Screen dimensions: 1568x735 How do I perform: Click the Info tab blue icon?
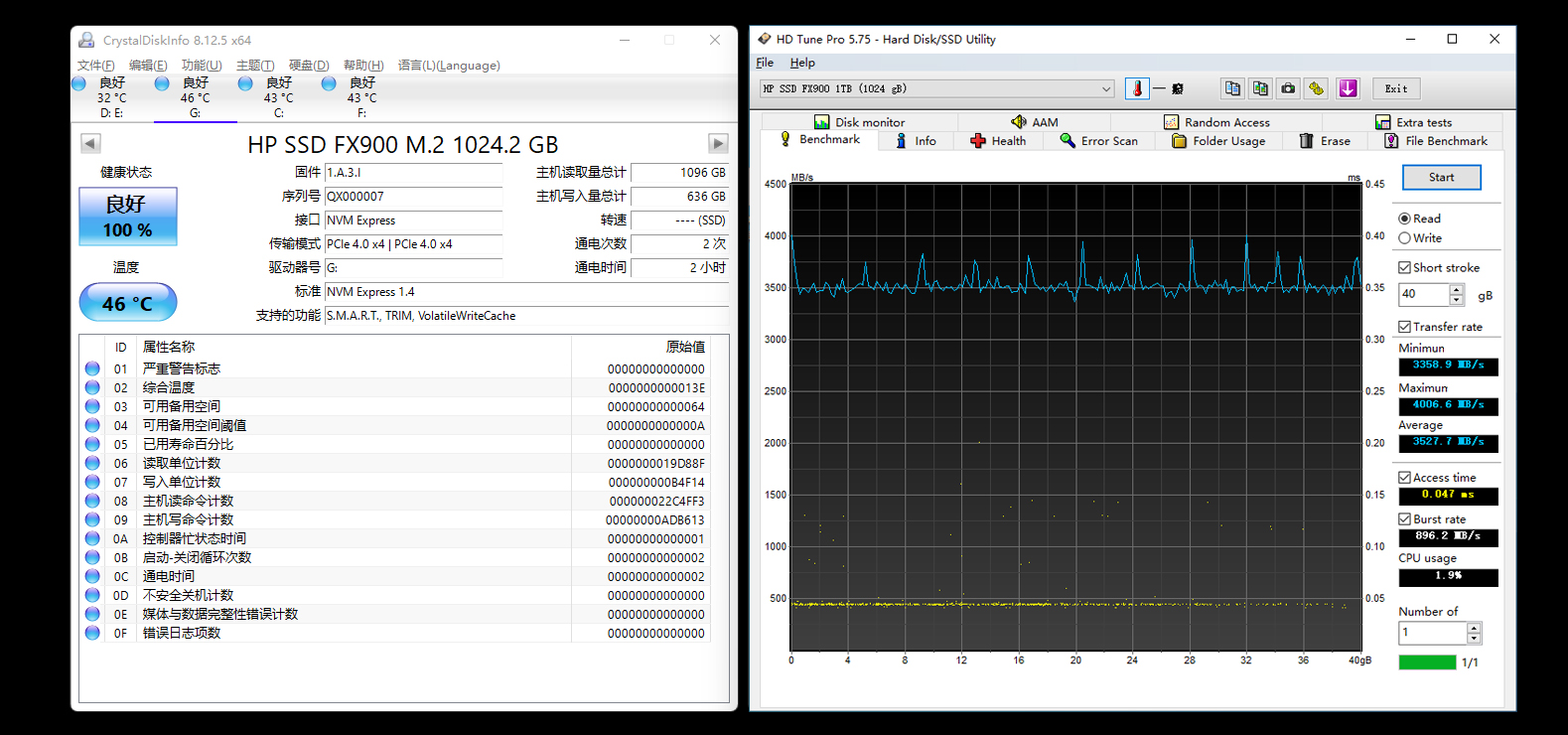tap(901, 141)
